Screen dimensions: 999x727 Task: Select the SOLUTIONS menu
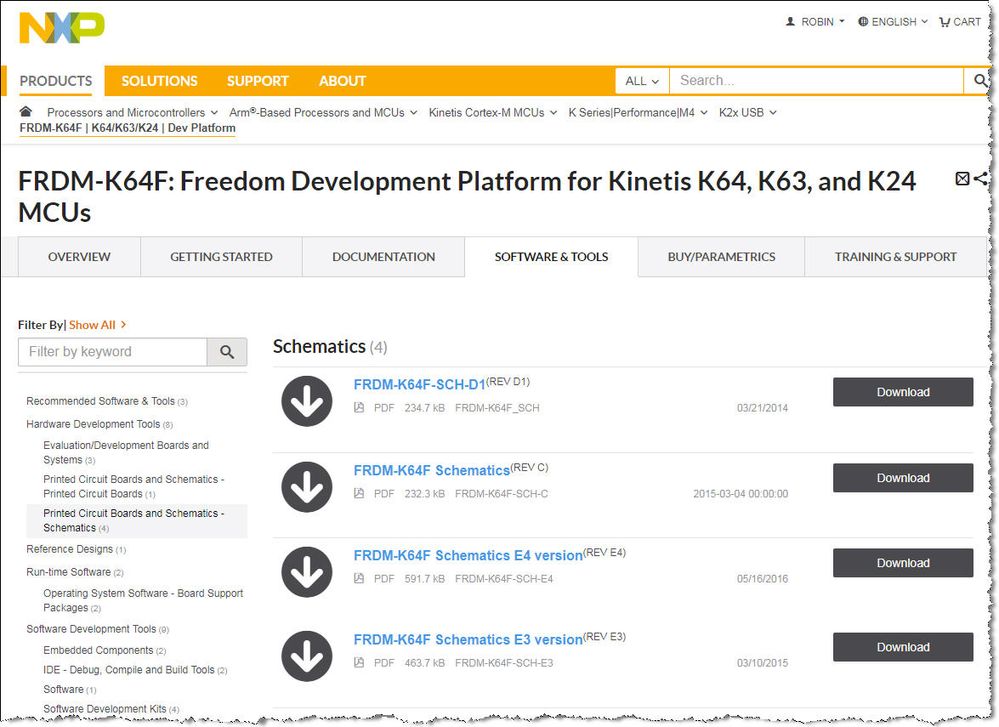(x=159, y=81)
